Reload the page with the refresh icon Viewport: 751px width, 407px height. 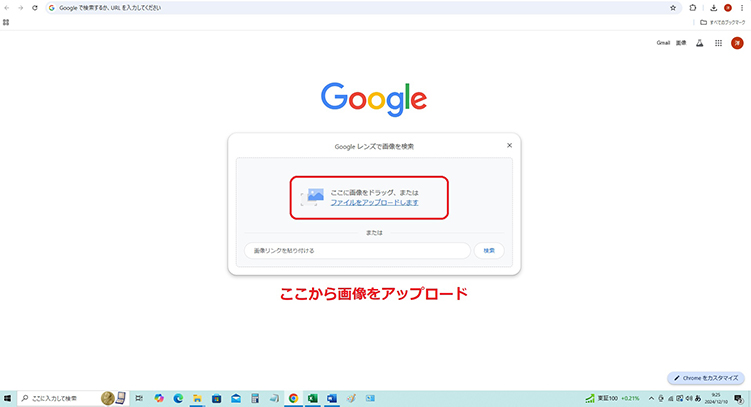pos(35,8)
